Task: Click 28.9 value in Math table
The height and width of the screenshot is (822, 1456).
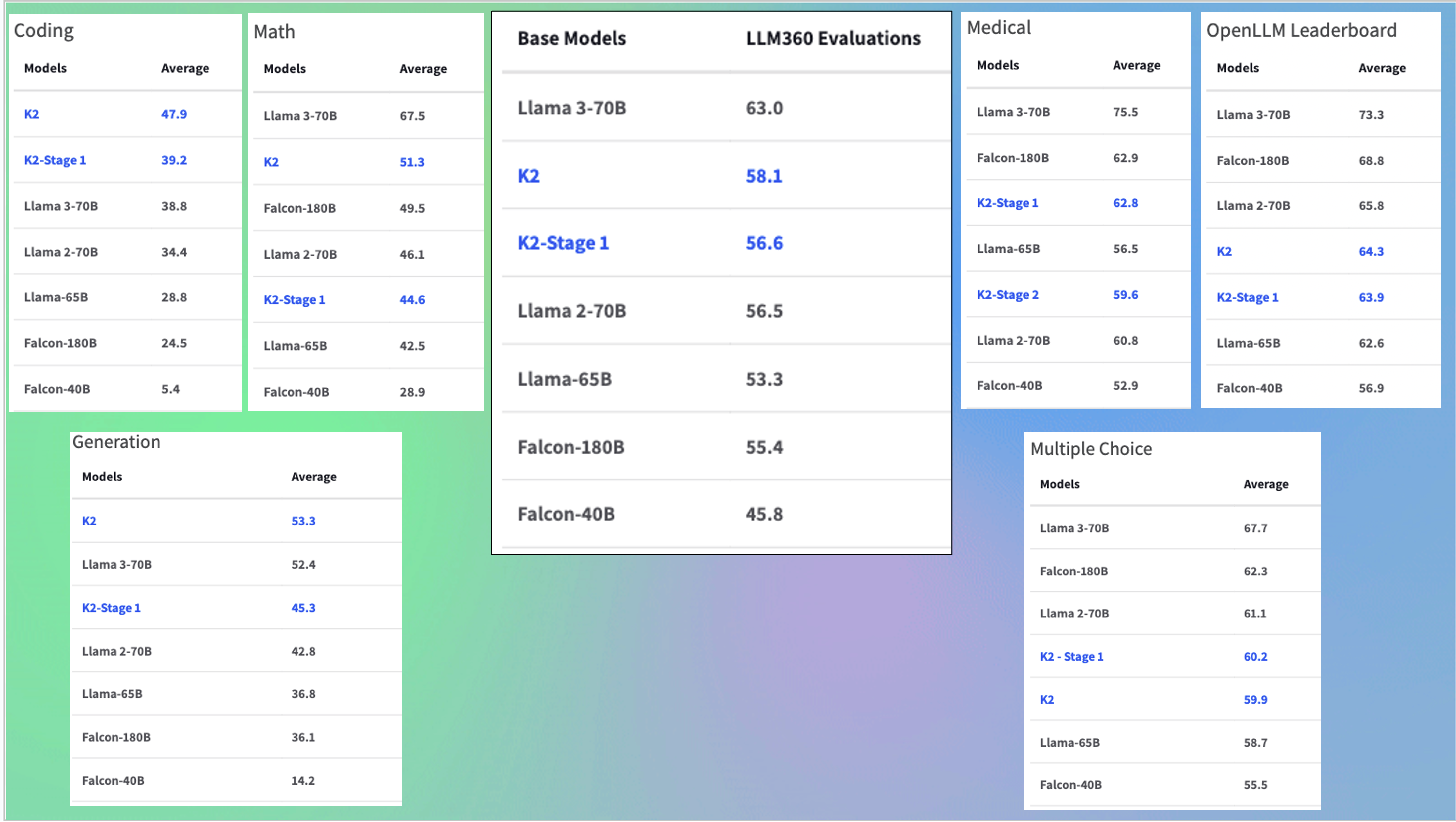Action: pyautogui.click(x=412, y=392)
